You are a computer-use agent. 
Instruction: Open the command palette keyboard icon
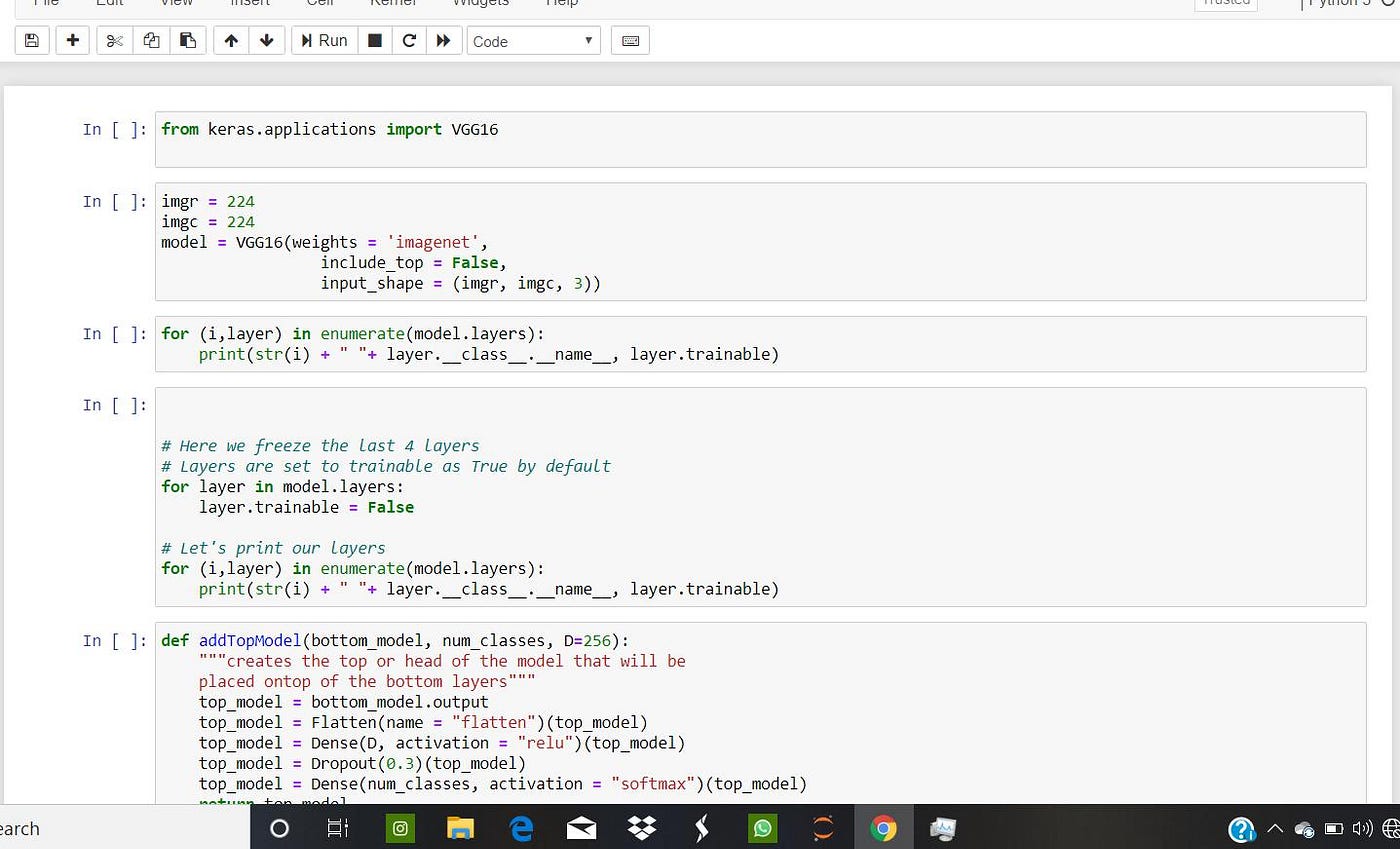point(630,41)
